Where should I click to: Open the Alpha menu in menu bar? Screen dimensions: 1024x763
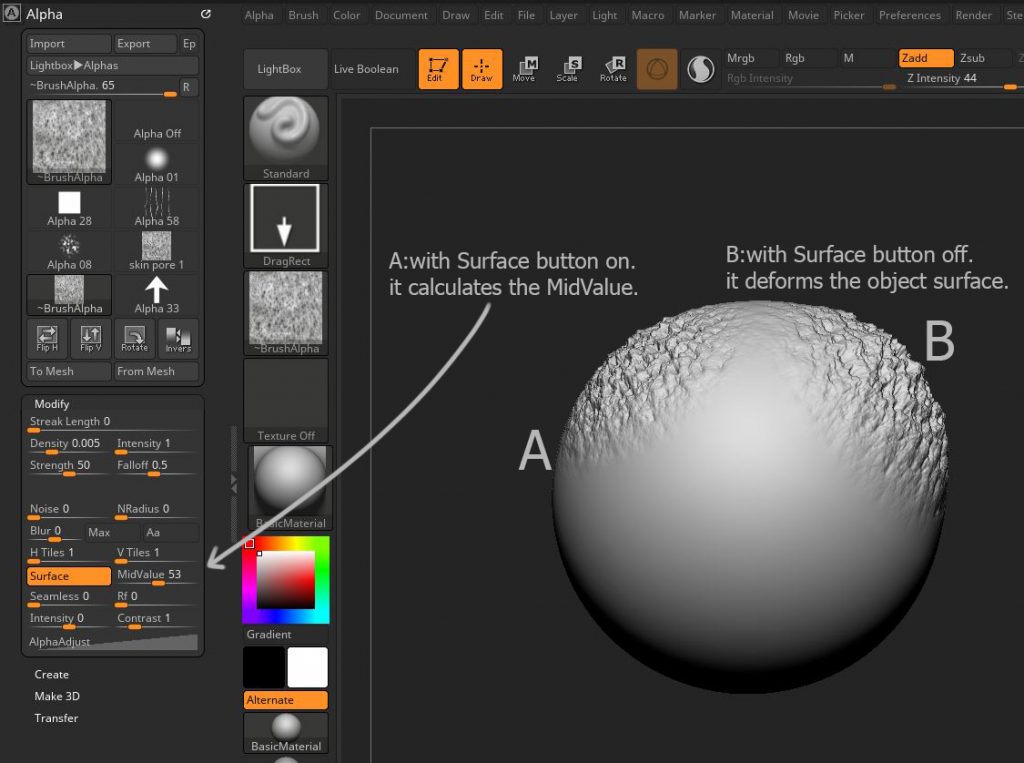[259, 15]
